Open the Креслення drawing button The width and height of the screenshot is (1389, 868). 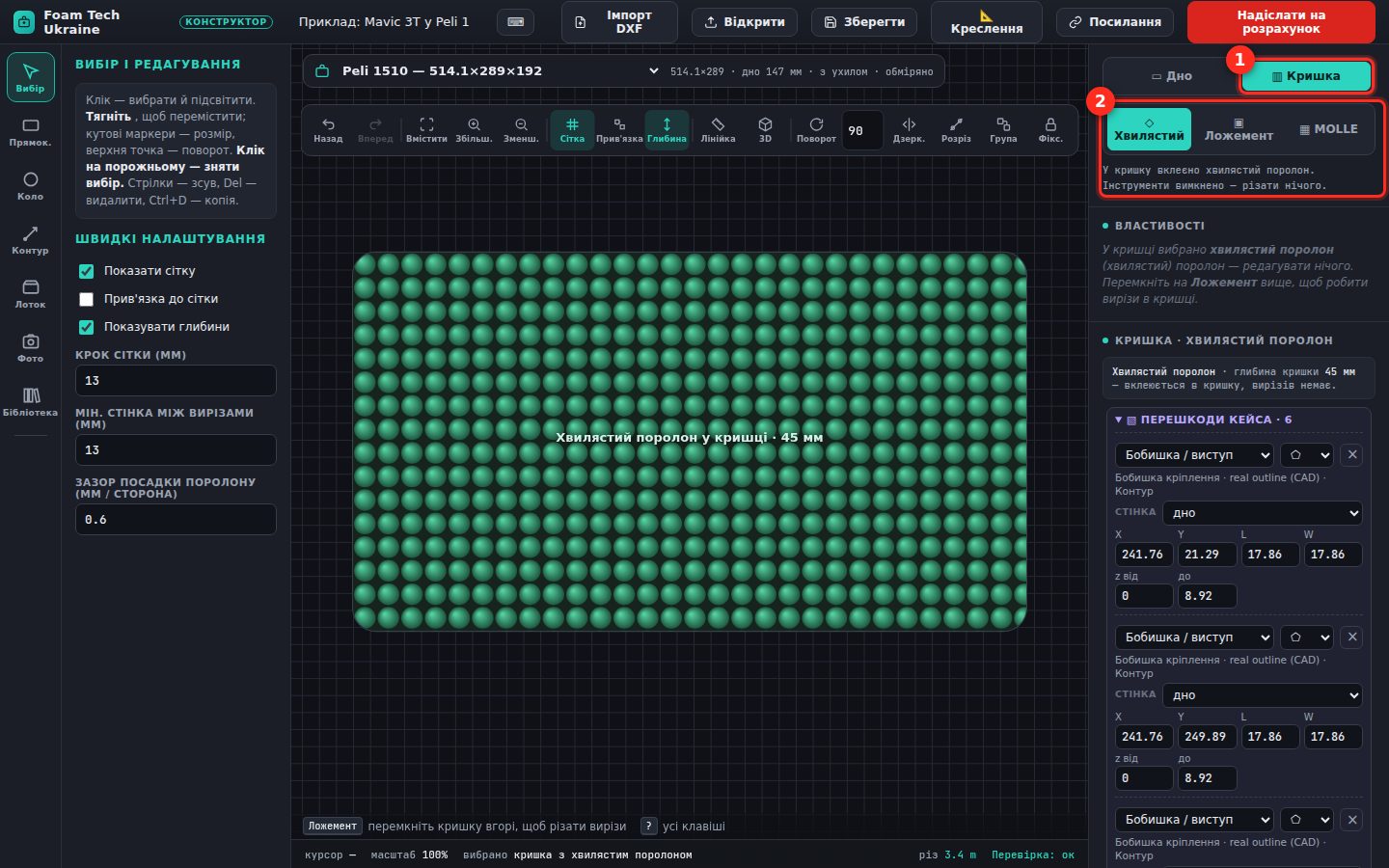986,22
